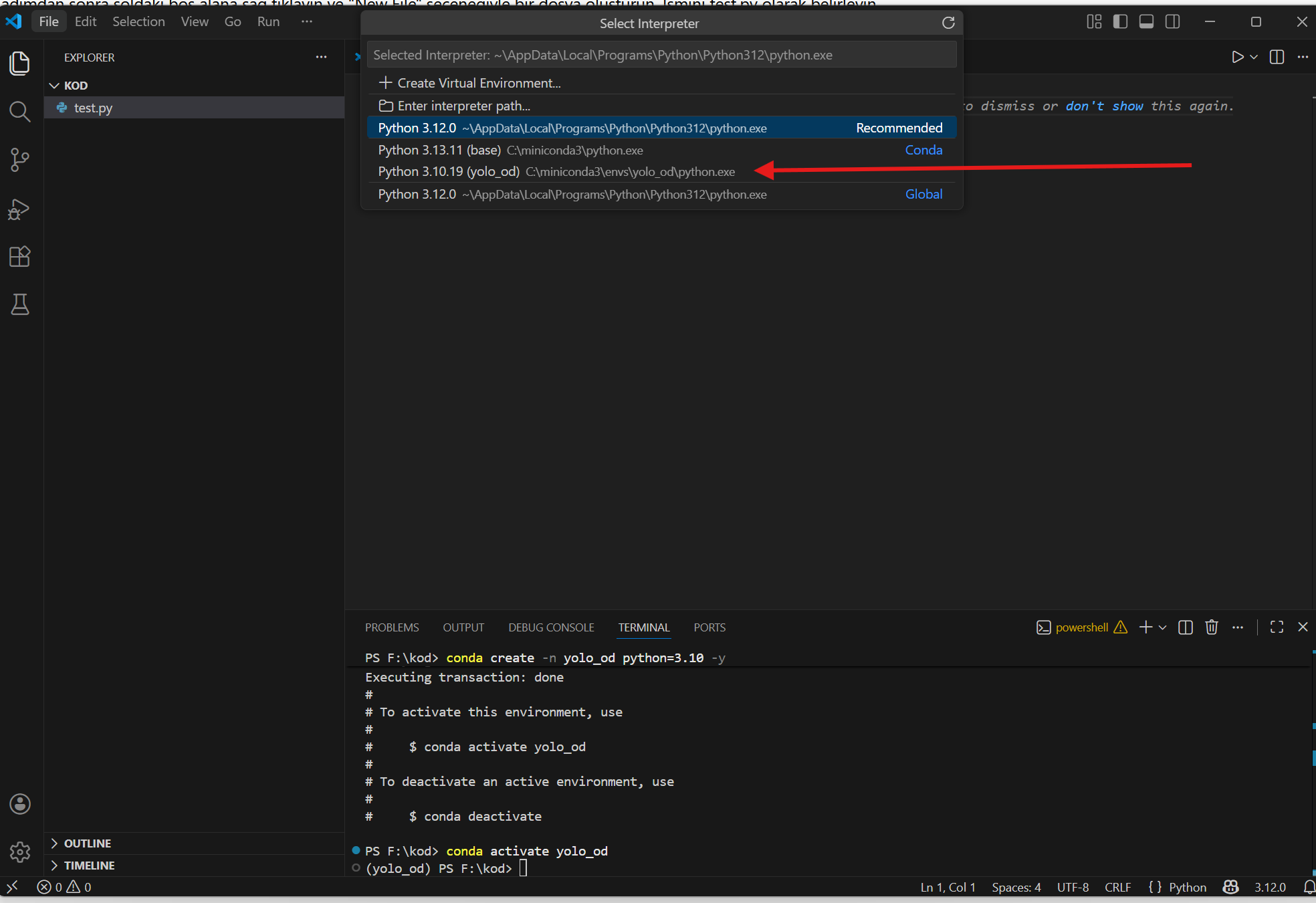The width and height of the screenshot is (1316, 903).
Task: Toggle primary side bar visibility
Action: pos(1120,22)
